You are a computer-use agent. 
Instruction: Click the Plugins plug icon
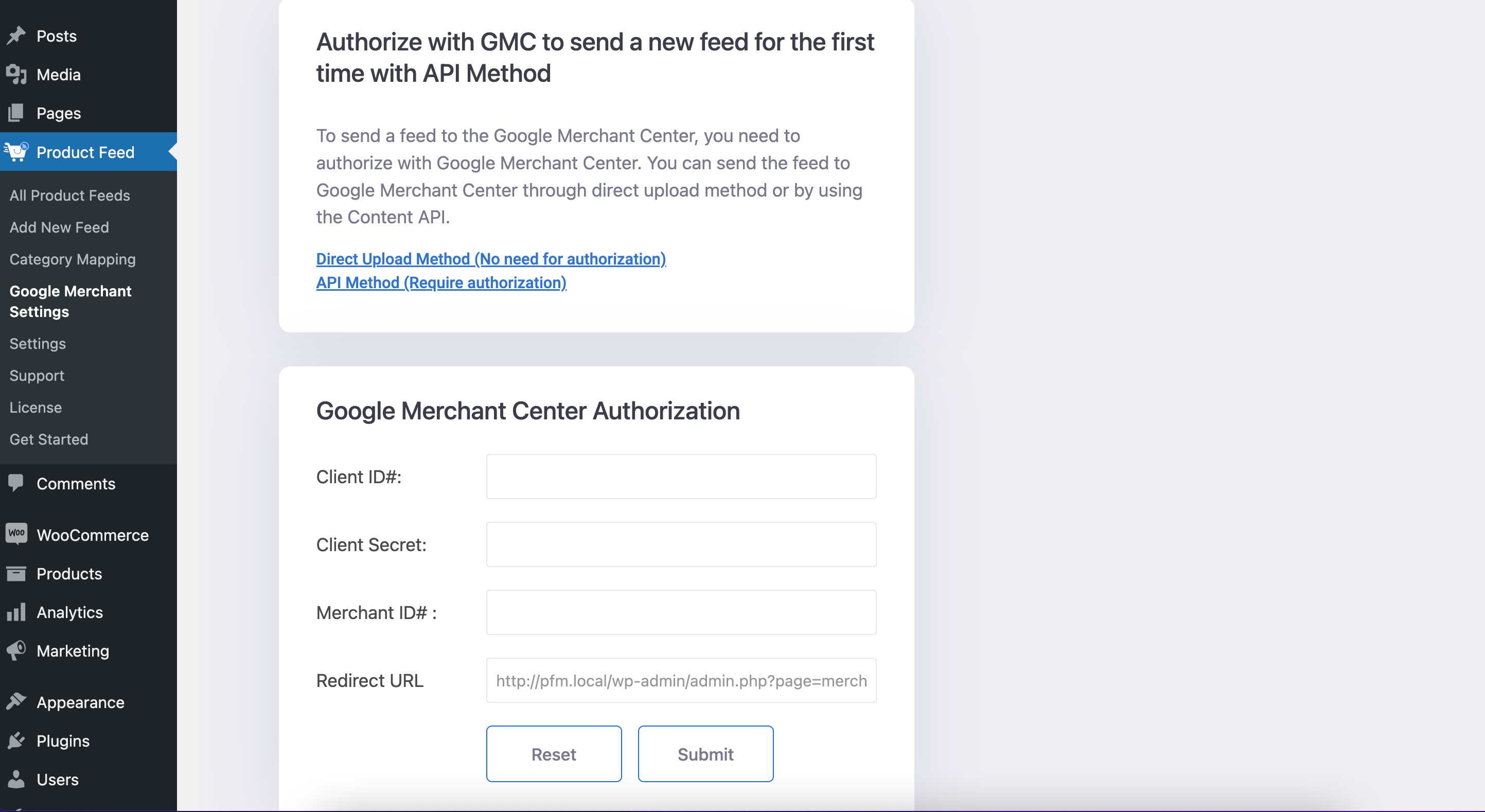(x=16, y=740)
